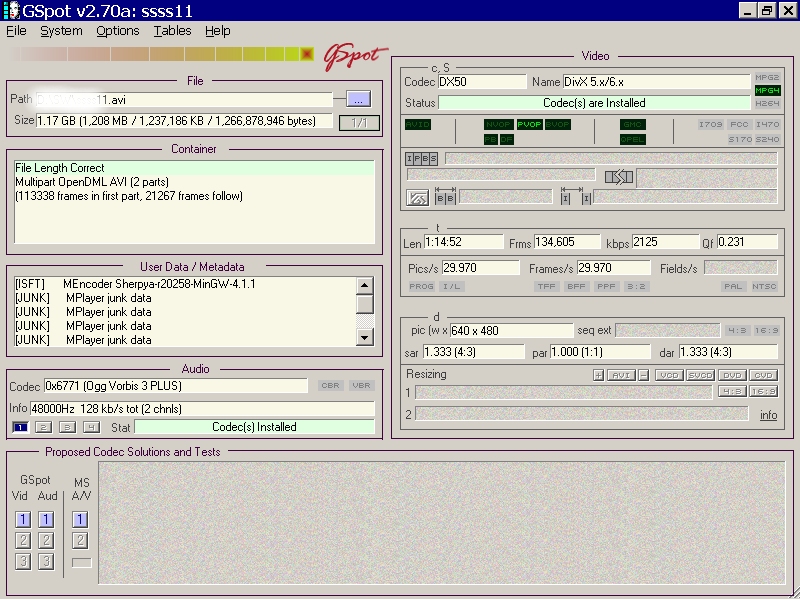Run MS A/V test 2

click(80, 540)
